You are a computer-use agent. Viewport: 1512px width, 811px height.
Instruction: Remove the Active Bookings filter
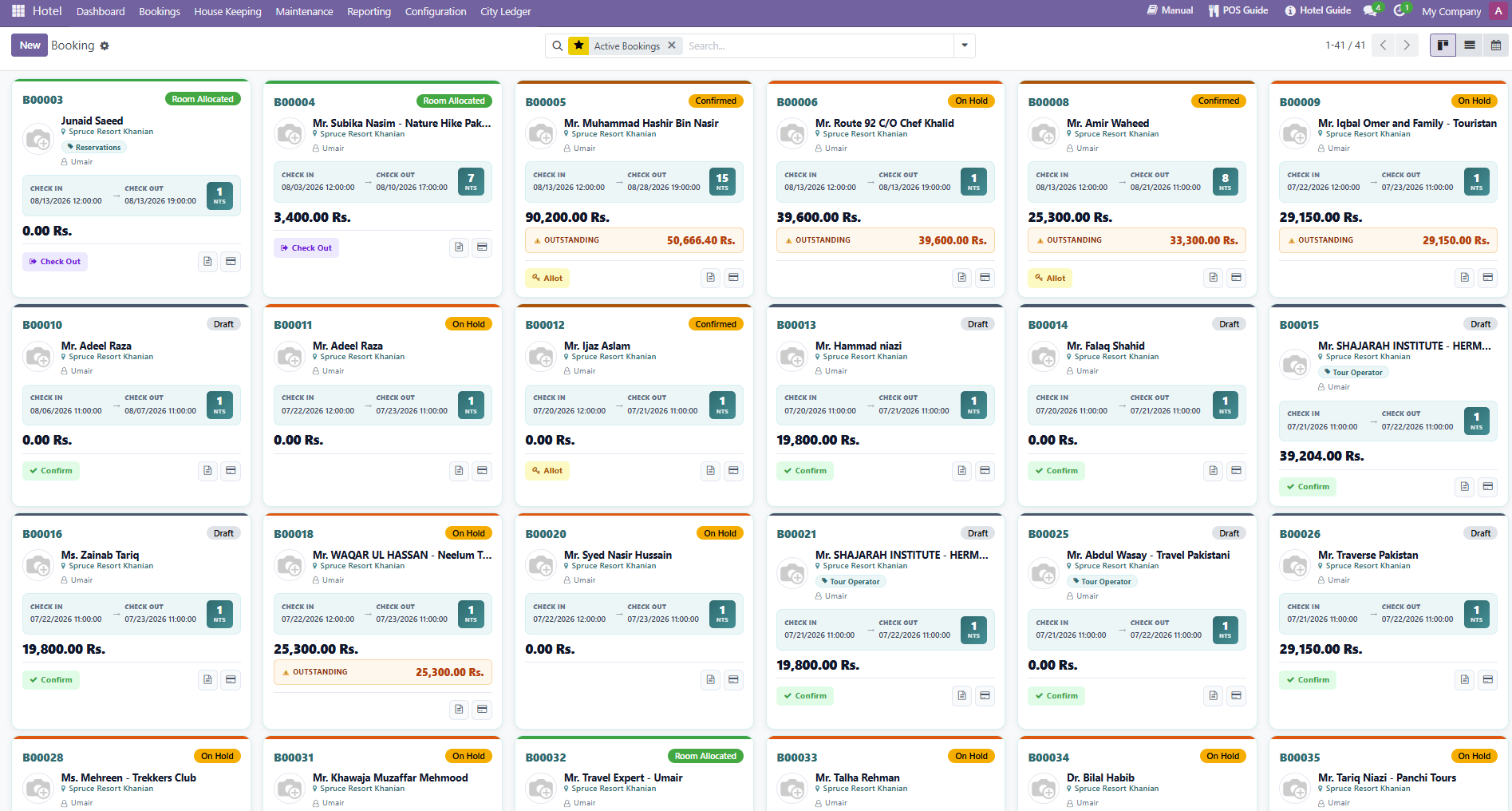coord(672,45)
